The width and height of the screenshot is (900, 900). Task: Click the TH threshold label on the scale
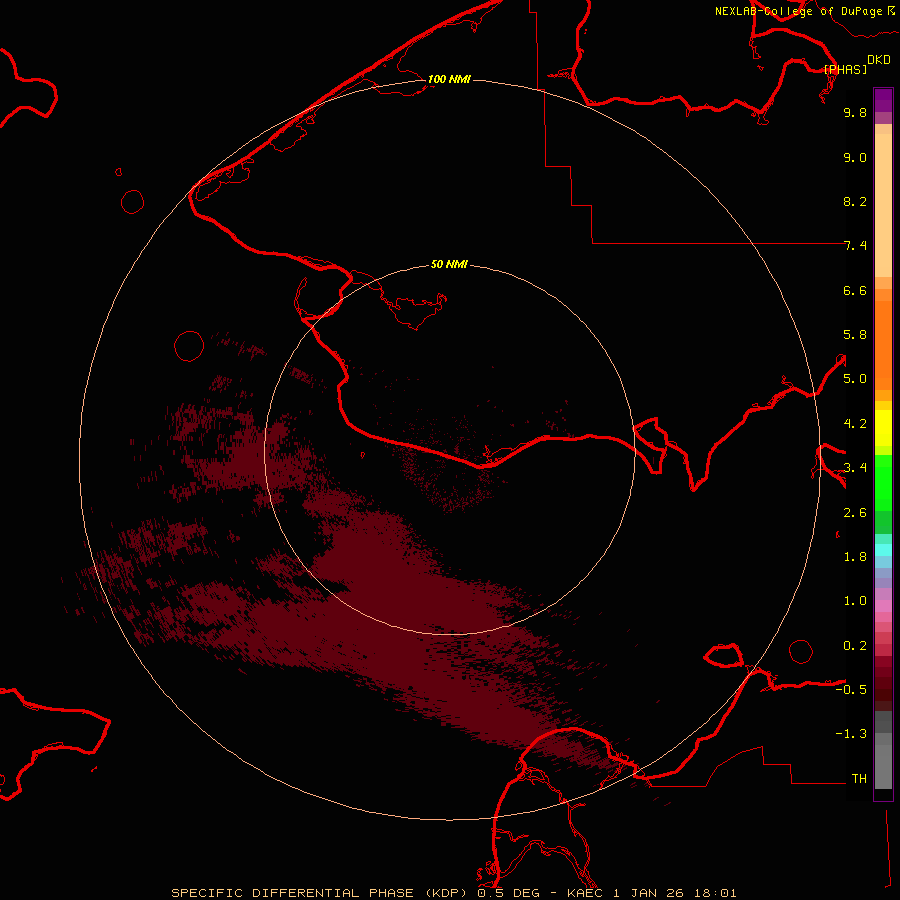[x=859, y=779]
